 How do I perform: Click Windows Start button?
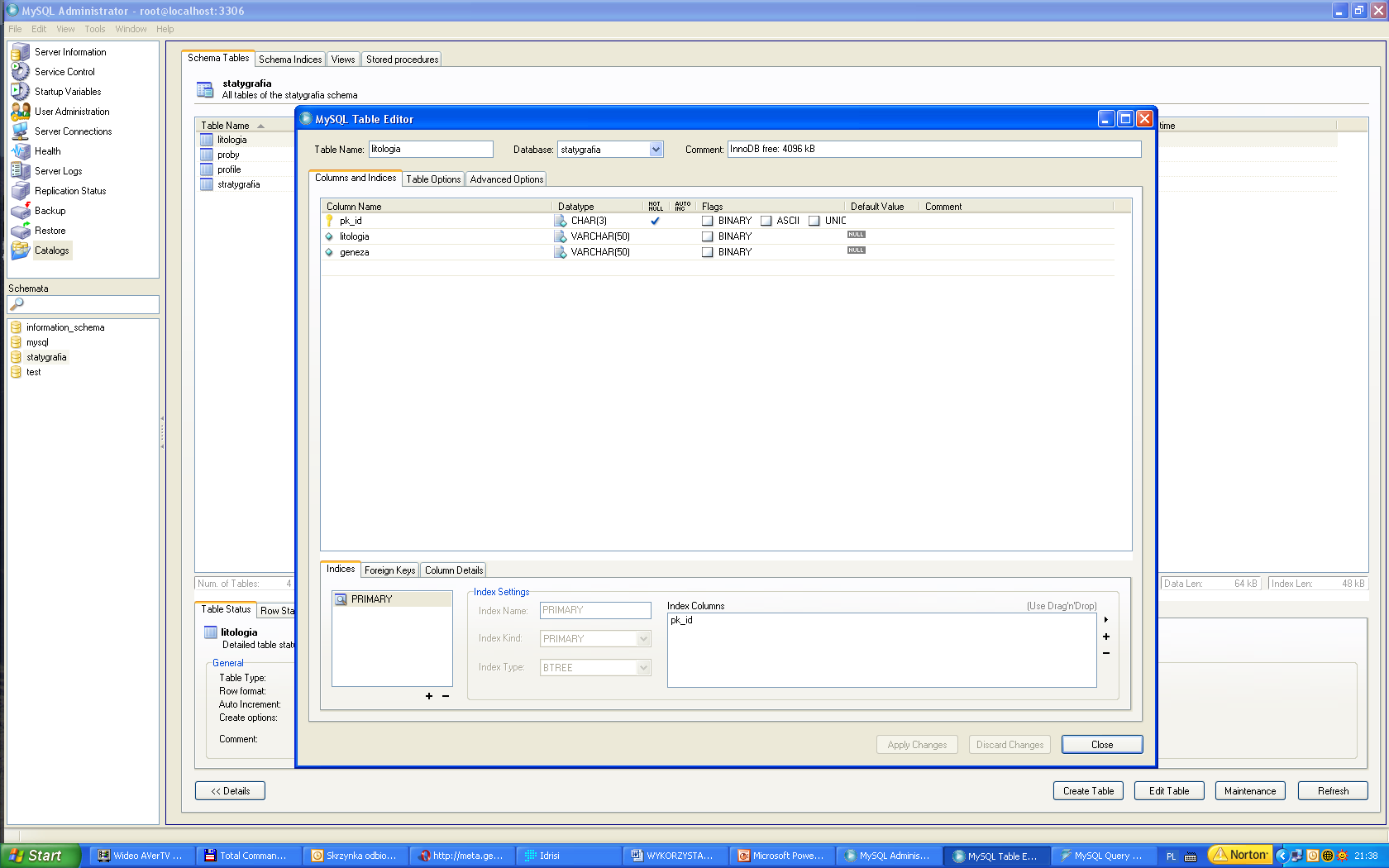tap(40, 856)
